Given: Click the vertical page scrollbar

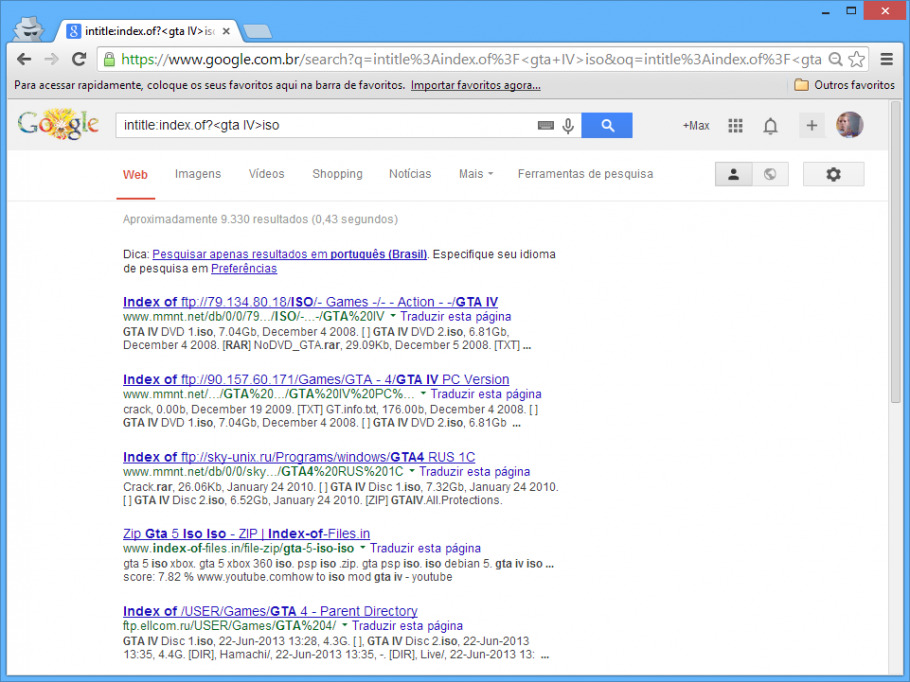Looking at the screenshot, I should click(x=895, y=252).
